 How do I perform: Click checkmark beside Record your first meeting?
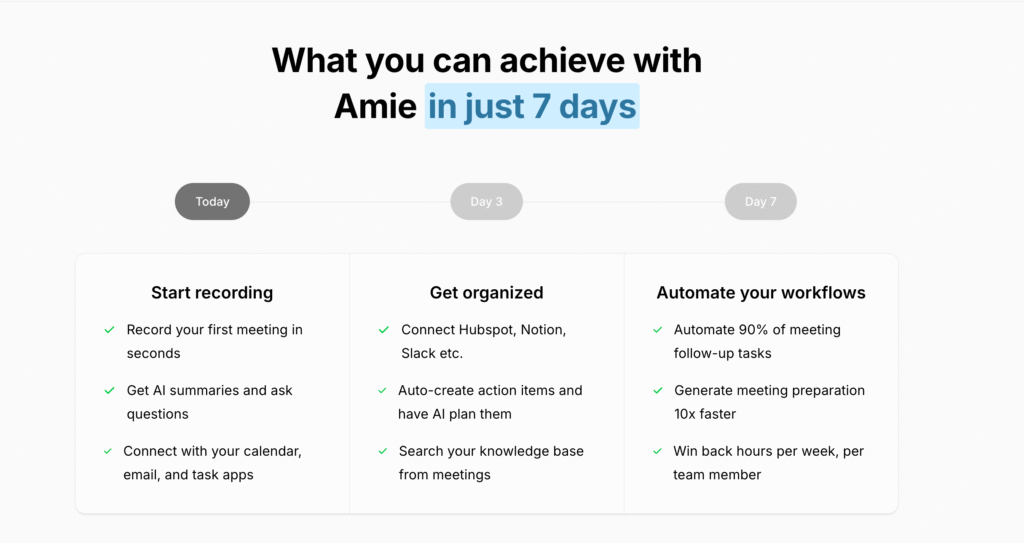pos(110,330)
